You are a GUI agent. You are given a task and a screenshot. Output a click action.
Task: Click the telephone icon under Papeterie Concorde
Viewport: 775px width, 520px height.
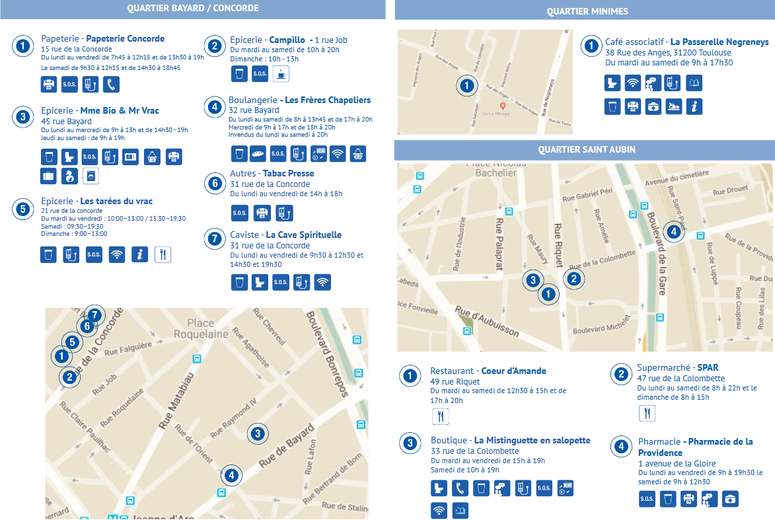[x=111, y=84]
